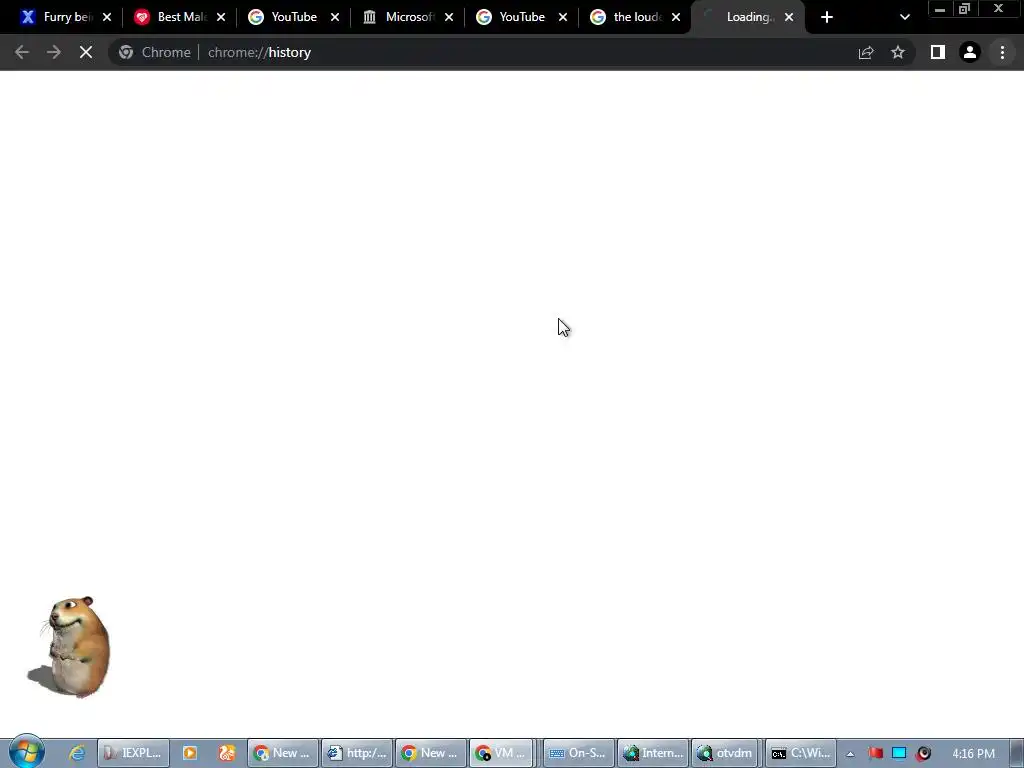Switch to the http:/... taskbar window
1024x768 pixels.
357,753
